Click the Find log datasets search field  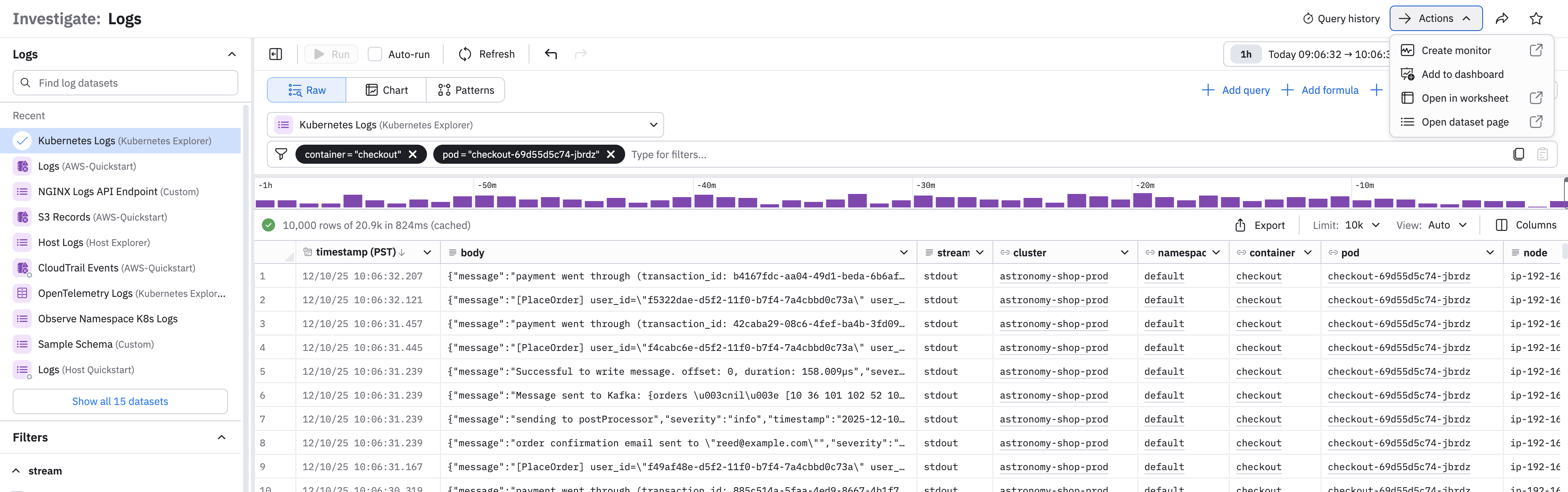126,83
